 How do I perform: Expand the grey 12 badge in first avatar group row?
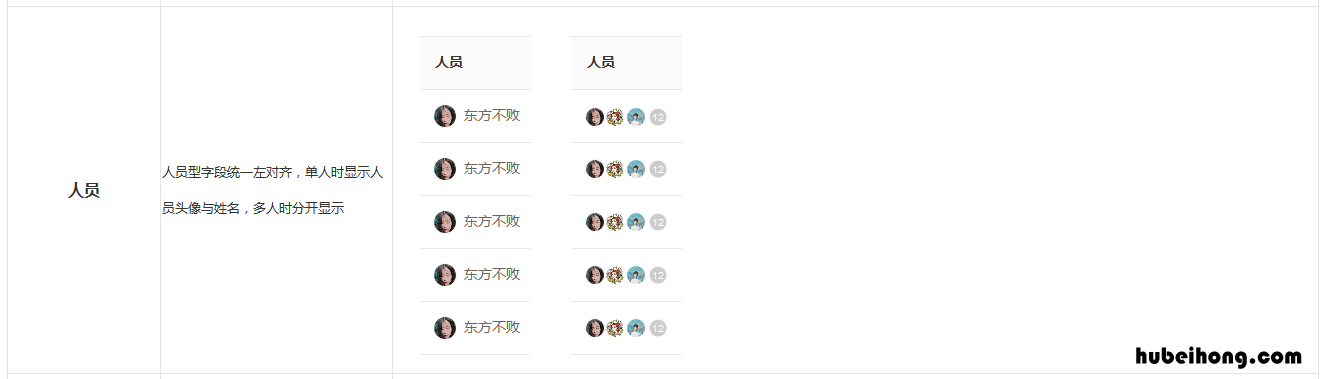pos(658,117)
